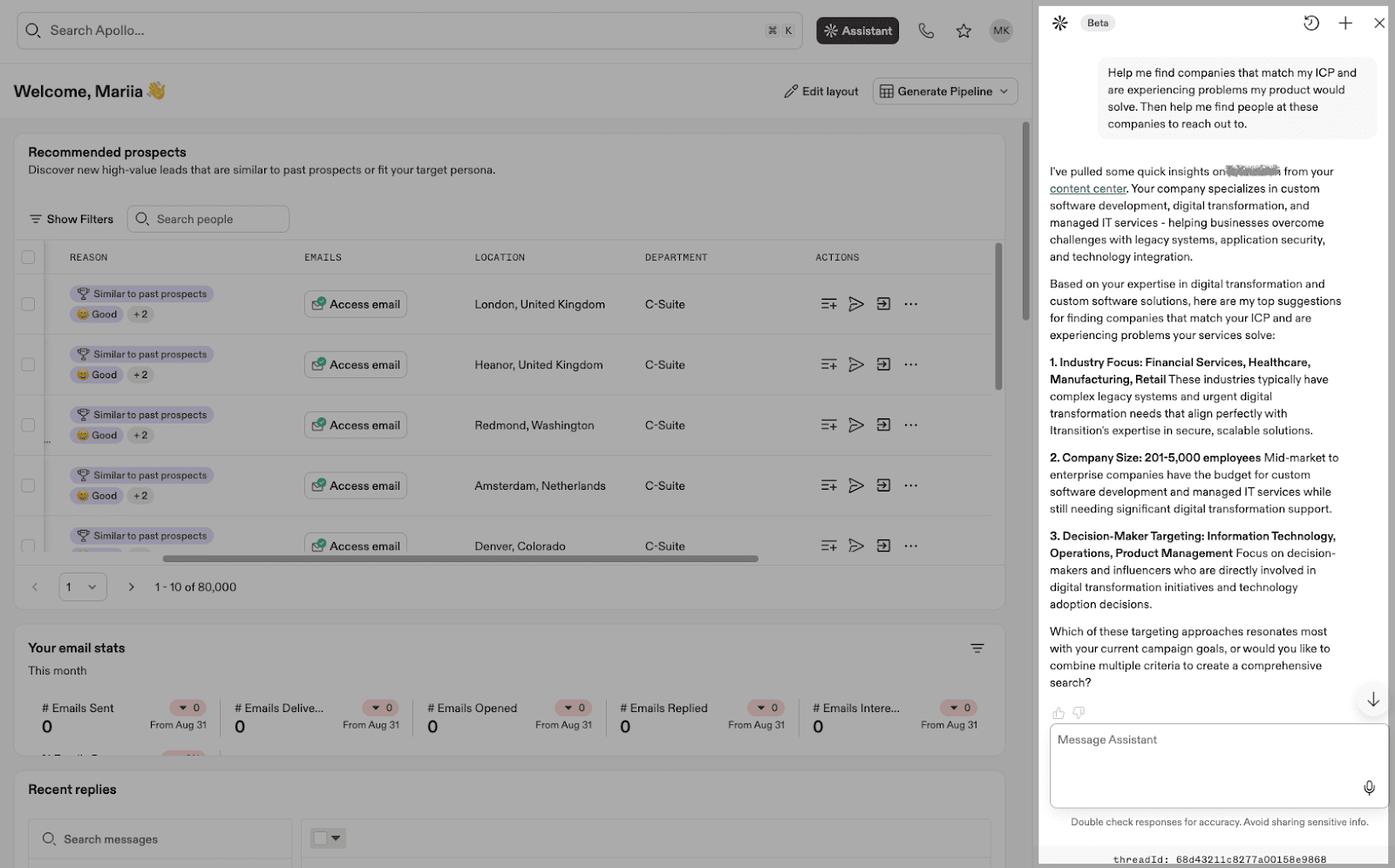Open the content center link
The height and width of the screenshot is (868, 1395).
pyautogui.click(x=1087, y=188)
